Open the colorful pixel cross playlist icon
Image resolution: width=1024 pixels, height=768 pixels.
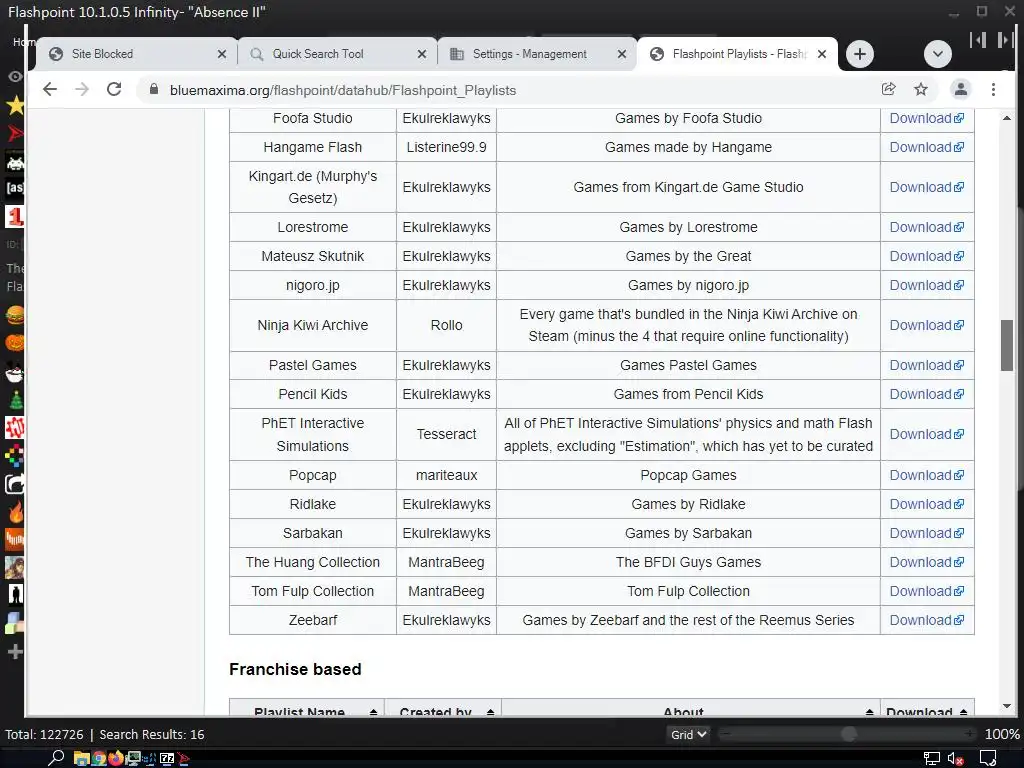[x=14, y=455]
